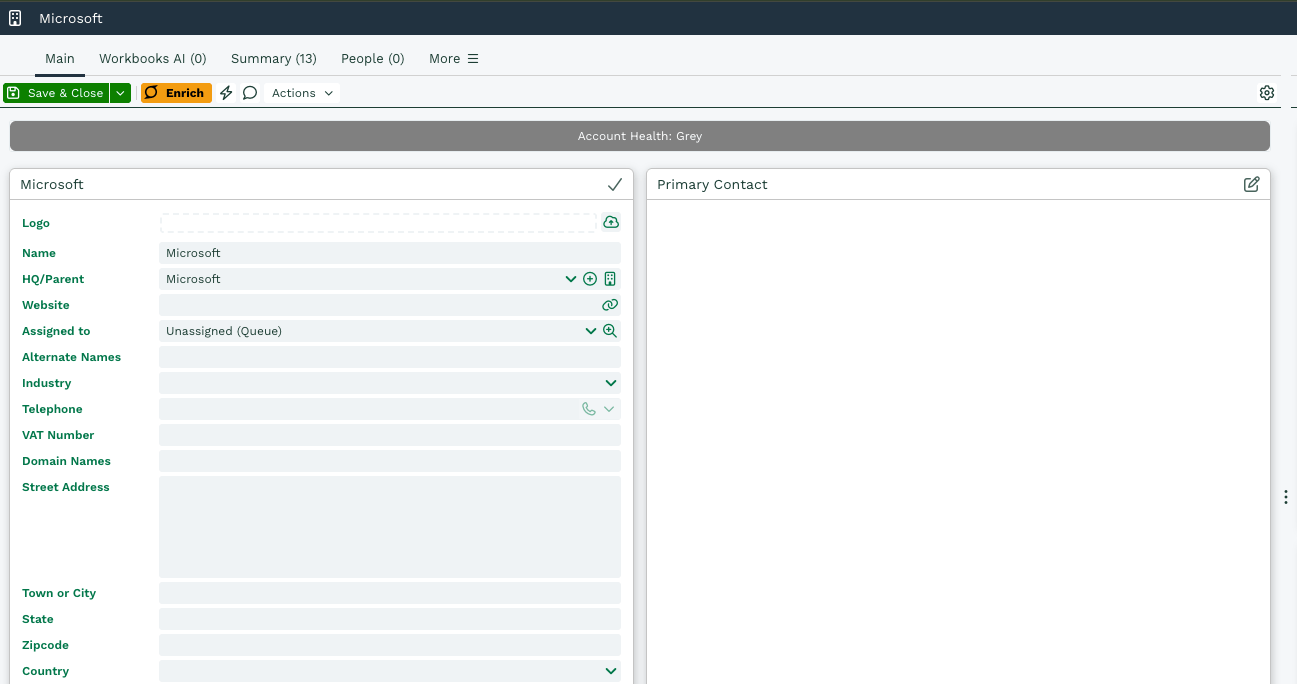
Task: Open the settings gear icon
Action: point(1267,93)
